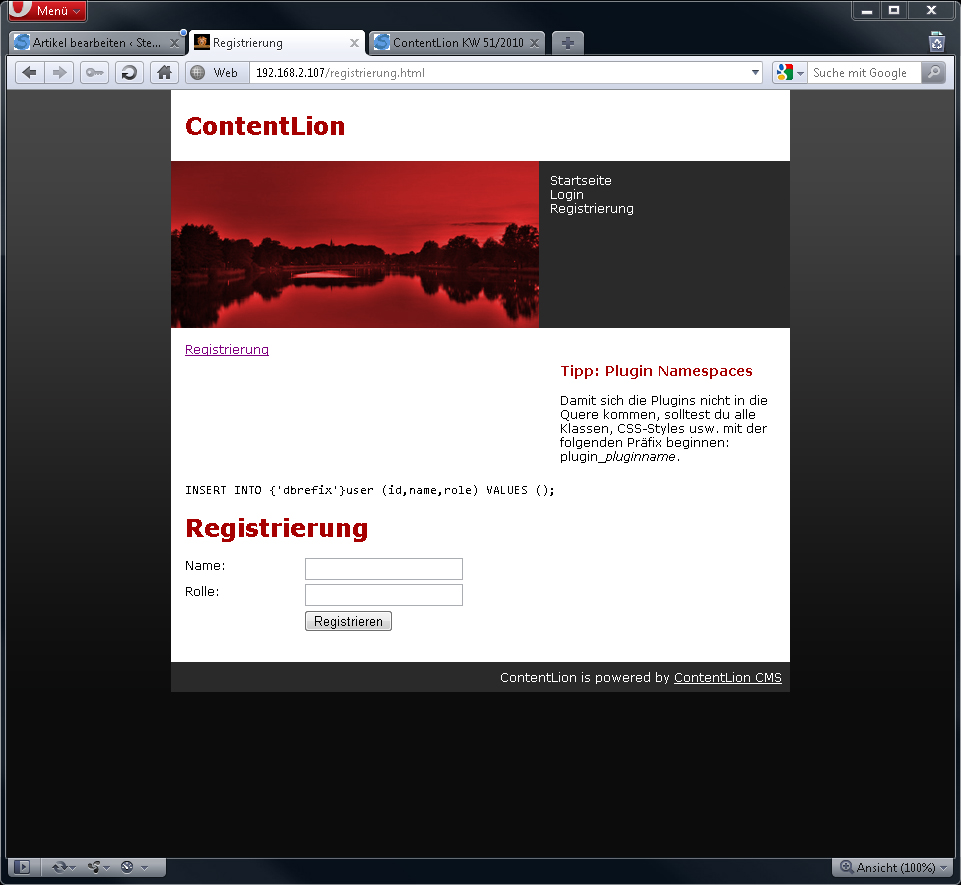
Task: Open a new tab with plus button
Action: (x=568, y=43)
